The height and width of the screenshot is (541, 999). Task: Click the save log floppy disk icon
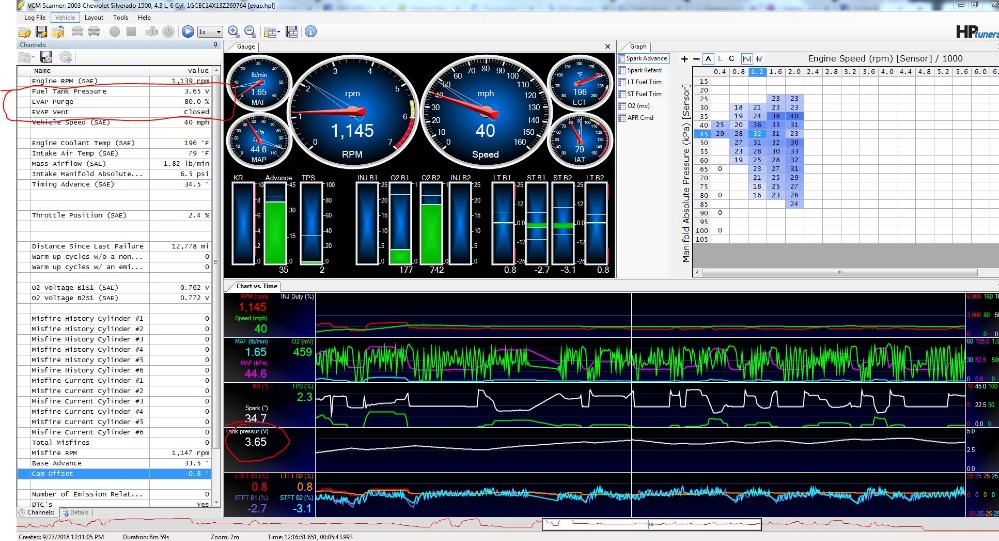pos(42,32)
